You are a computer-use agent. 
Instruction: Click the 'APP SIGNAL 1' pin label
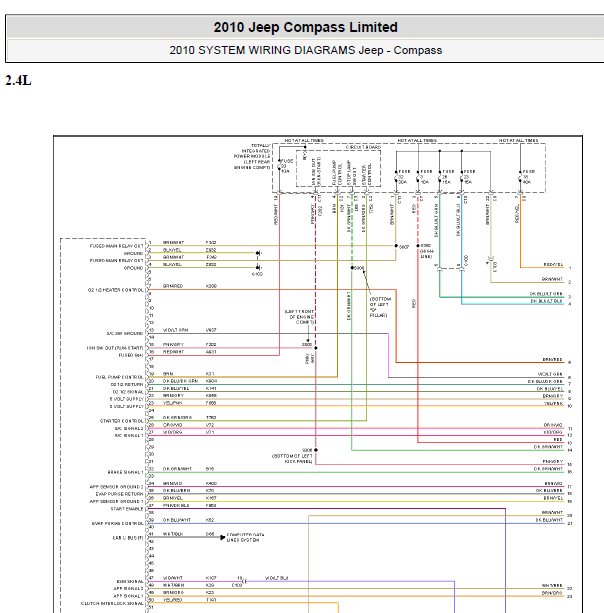tap(128, 596)
